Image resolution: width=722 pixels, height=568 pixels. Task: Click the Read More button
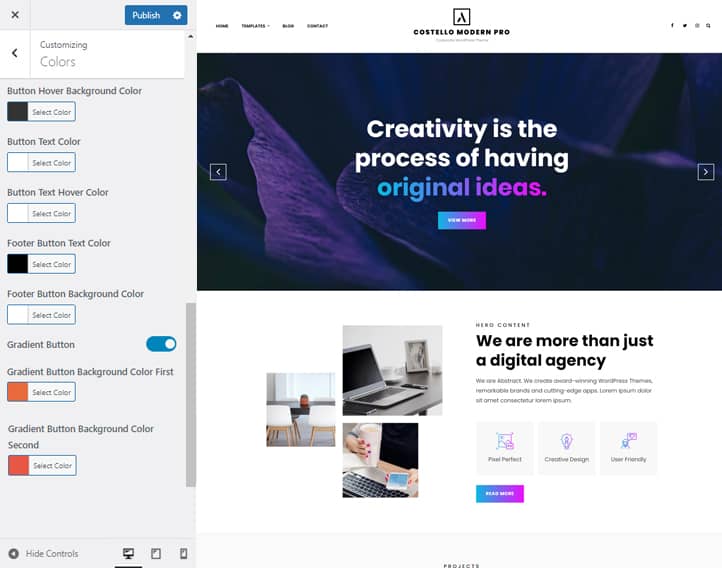[500, 493]
